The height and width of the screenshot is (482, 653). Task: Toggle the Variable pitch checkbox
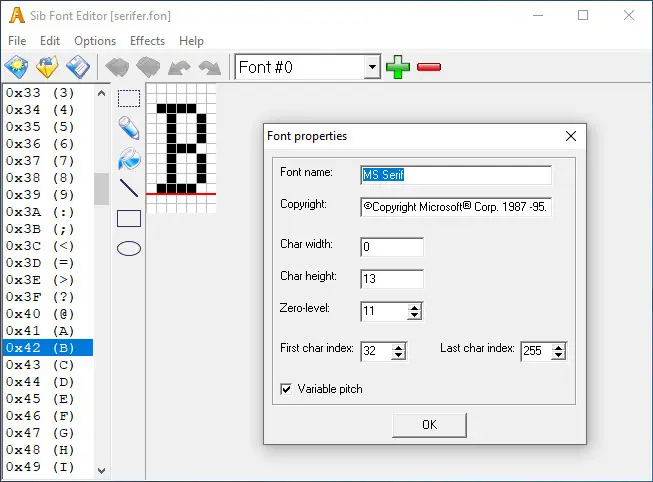(x=286, y=389)
